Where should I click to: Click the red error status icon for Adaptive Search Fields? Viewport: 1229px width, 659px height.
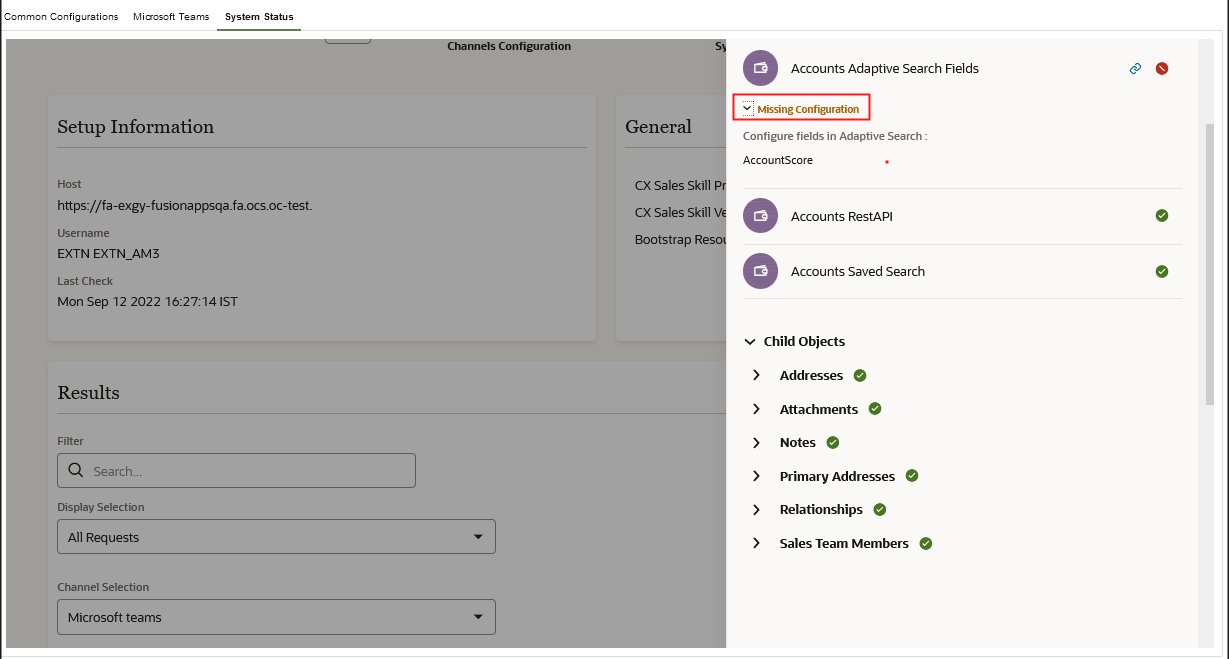coord(1162,69)
